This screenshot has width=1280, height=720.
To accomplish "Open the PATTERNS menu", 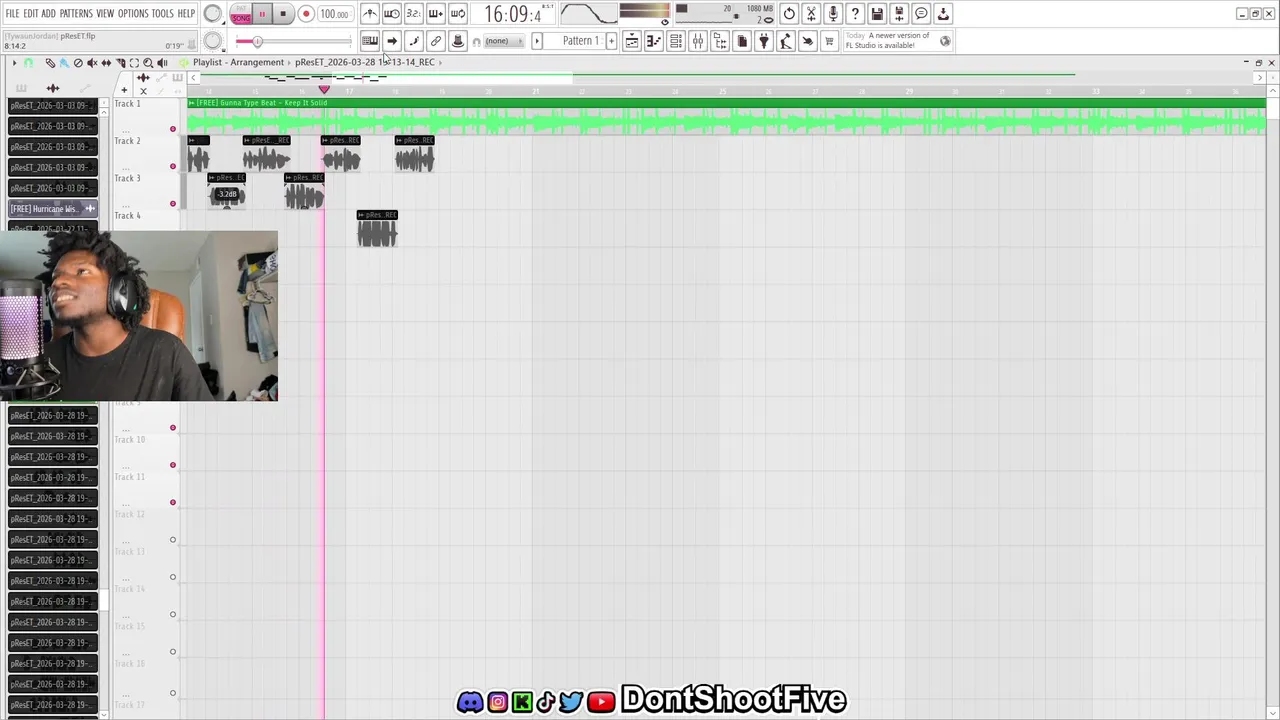I will [76, 14].
